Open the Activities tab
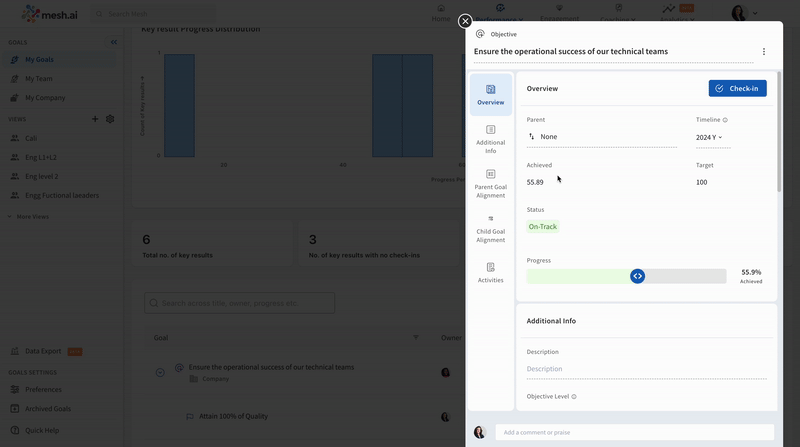Image resolution: width=800 pixels, height=447 pixels. coord(490,272)
